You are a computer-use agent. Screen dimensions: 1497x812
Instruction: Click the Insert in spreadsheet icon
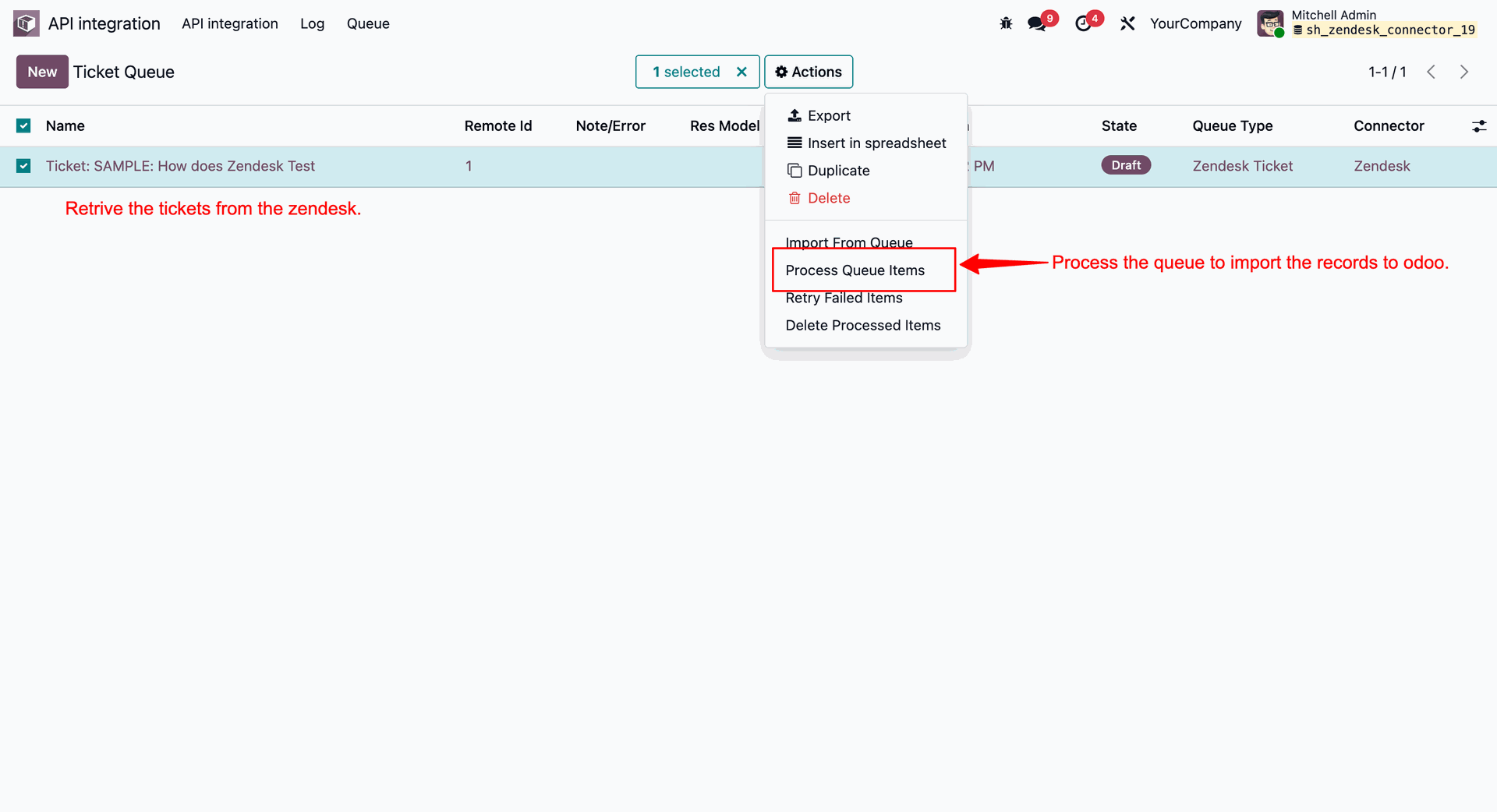[795, 143]
